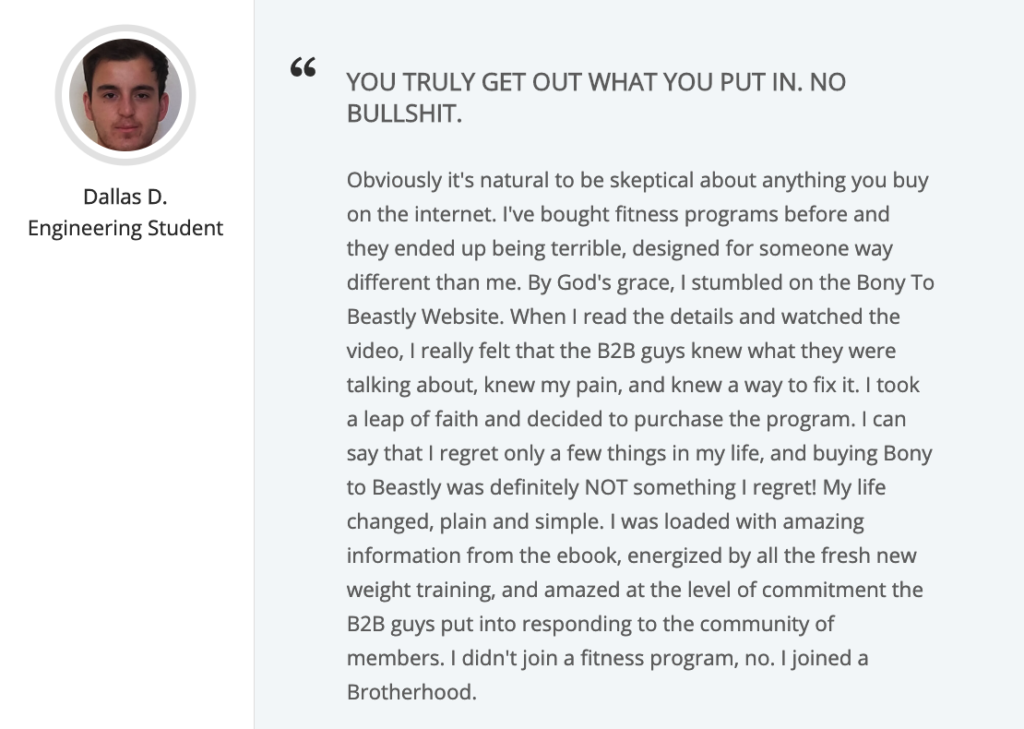Click the heading 'YOU TRULY GET OUT'
Viewport: 1024px width, 729px height.
(500, 82)
